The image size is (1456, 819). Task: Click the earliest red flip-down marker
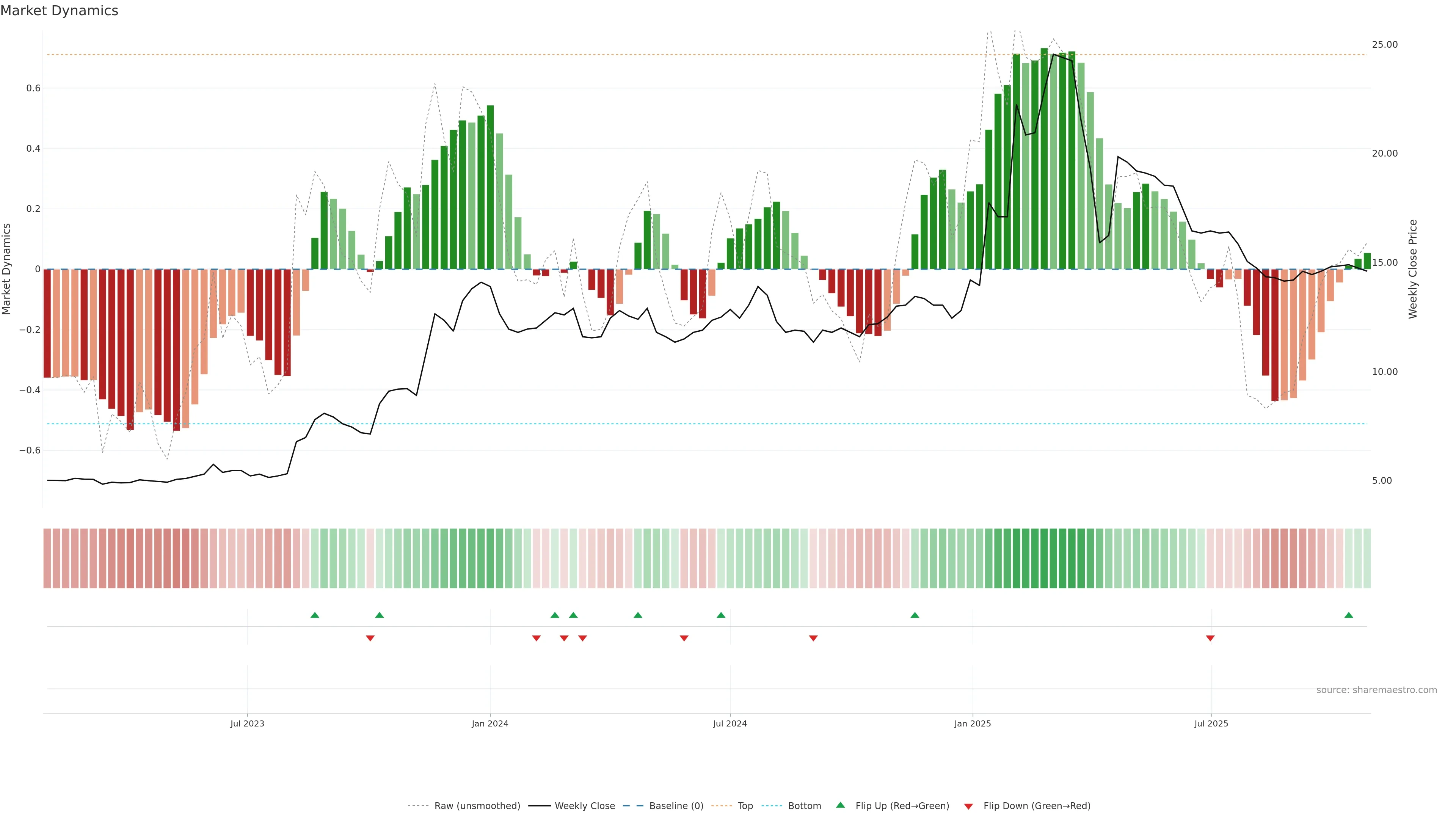[x=370, y=638]
